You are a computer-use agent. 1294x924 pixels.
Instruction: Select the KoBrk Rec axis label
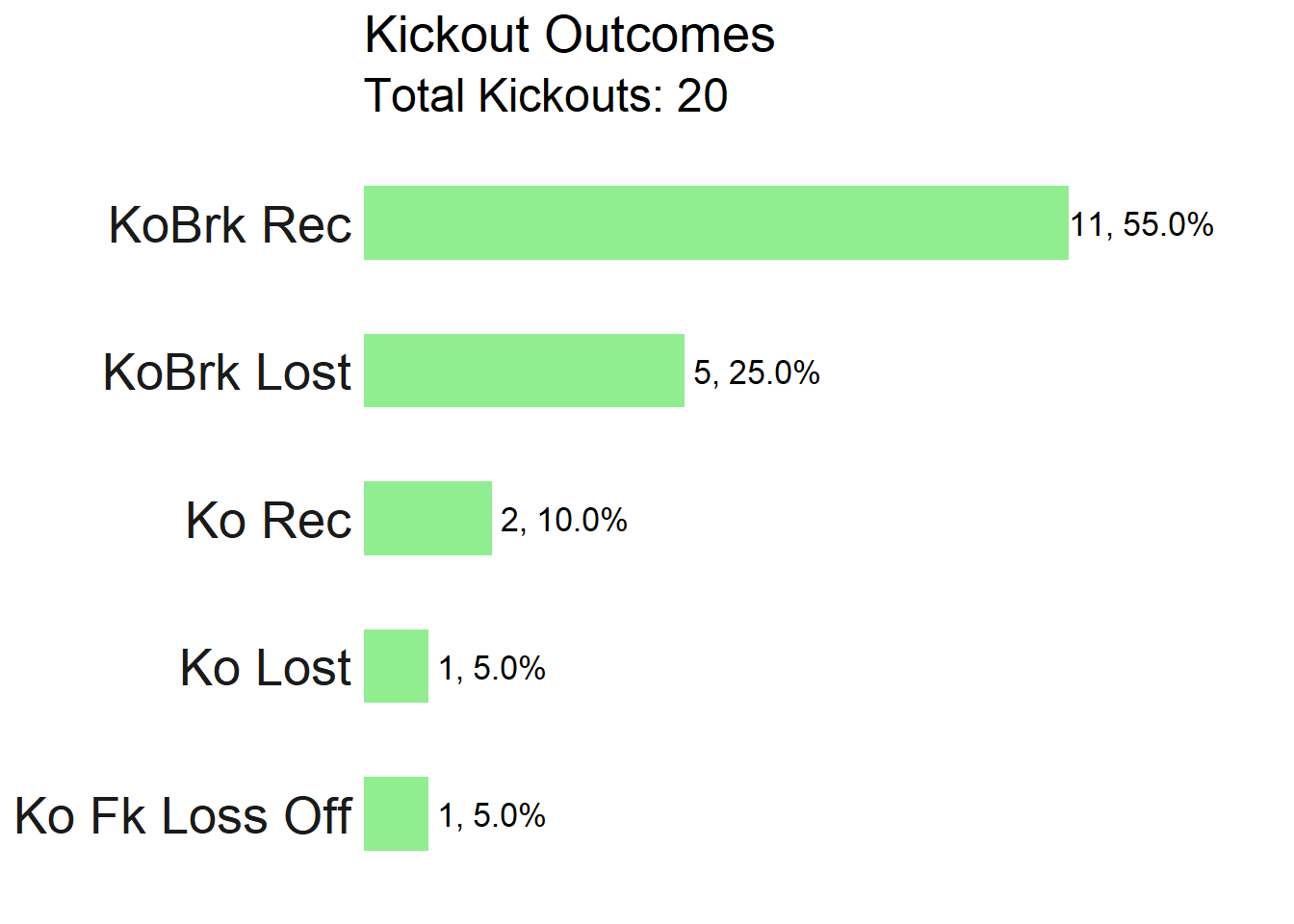tap(230, 225)
